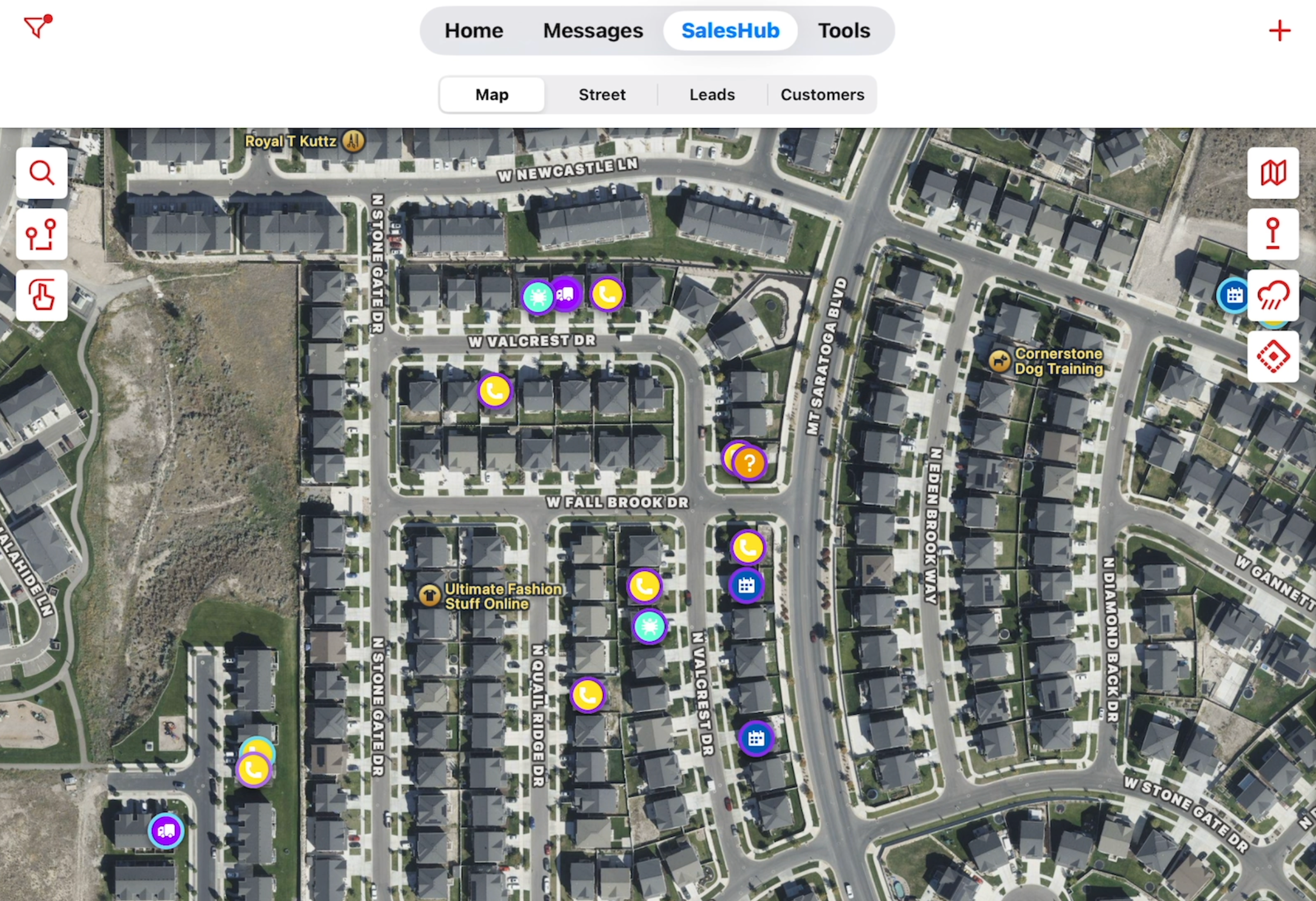Open the Messages tab
The image size is (1316, 901).
(x=593, y=31)
